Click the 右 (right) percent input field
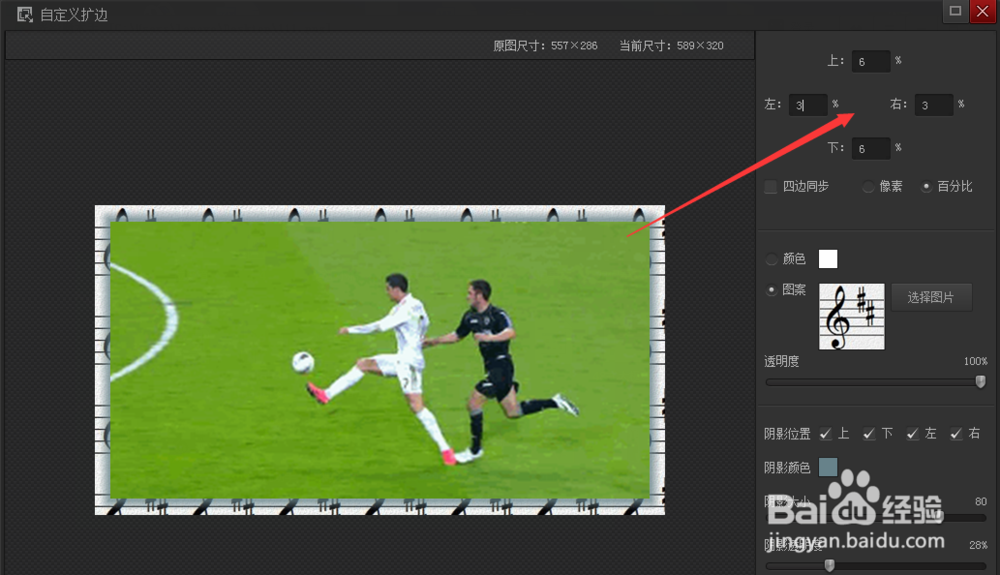1000x575 pixels. (934, 105)
